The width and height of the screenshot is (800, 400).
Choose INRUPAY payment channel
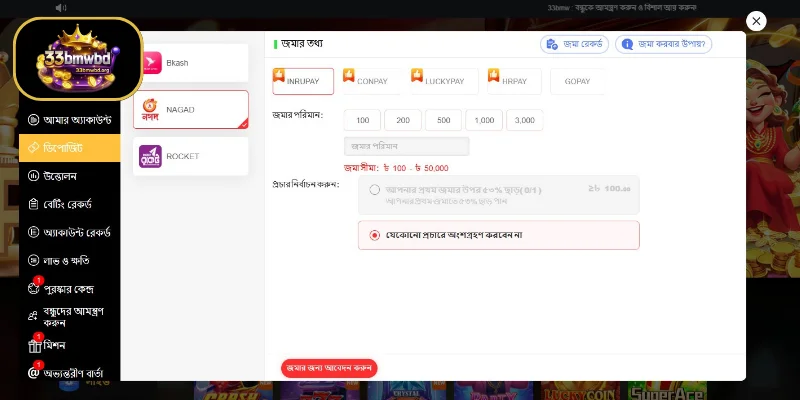coord(303,81)
